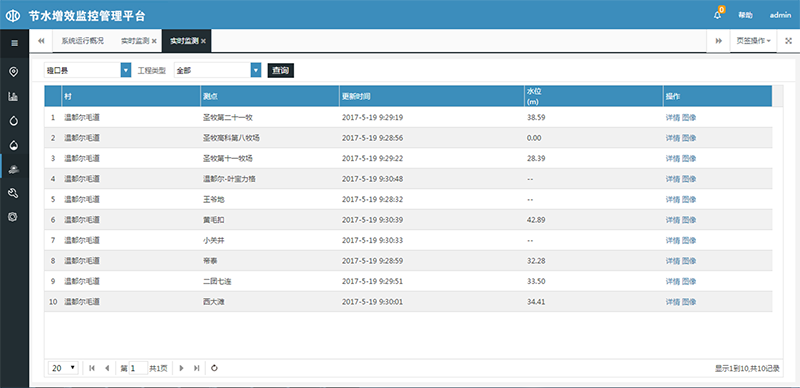Click the platform title 节水增效监控管理平台
The height and width of the screenshot is (388, 800).
tap(87, 16)
